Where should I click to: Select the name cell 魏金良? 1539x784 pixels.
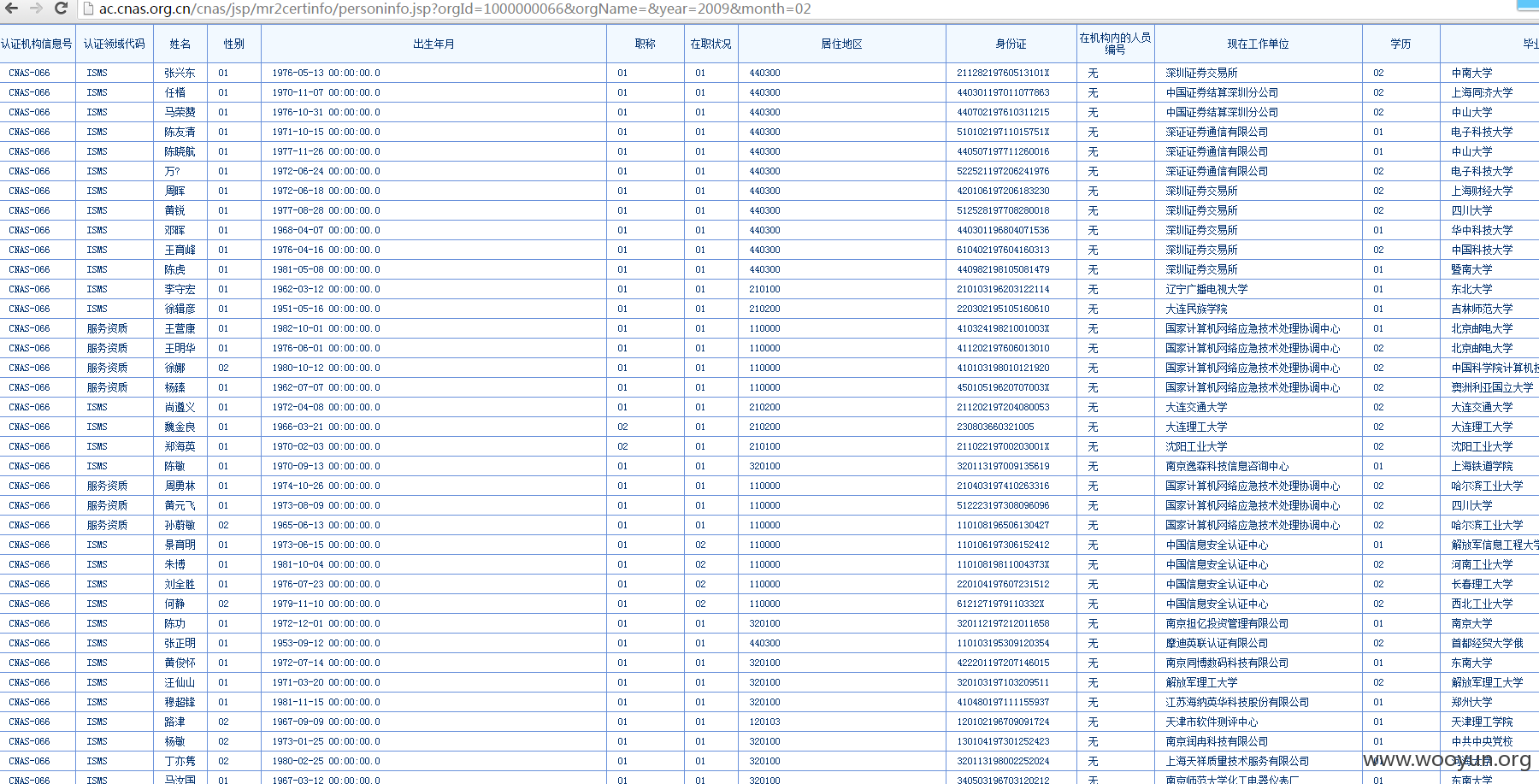[x=180, y=427]
